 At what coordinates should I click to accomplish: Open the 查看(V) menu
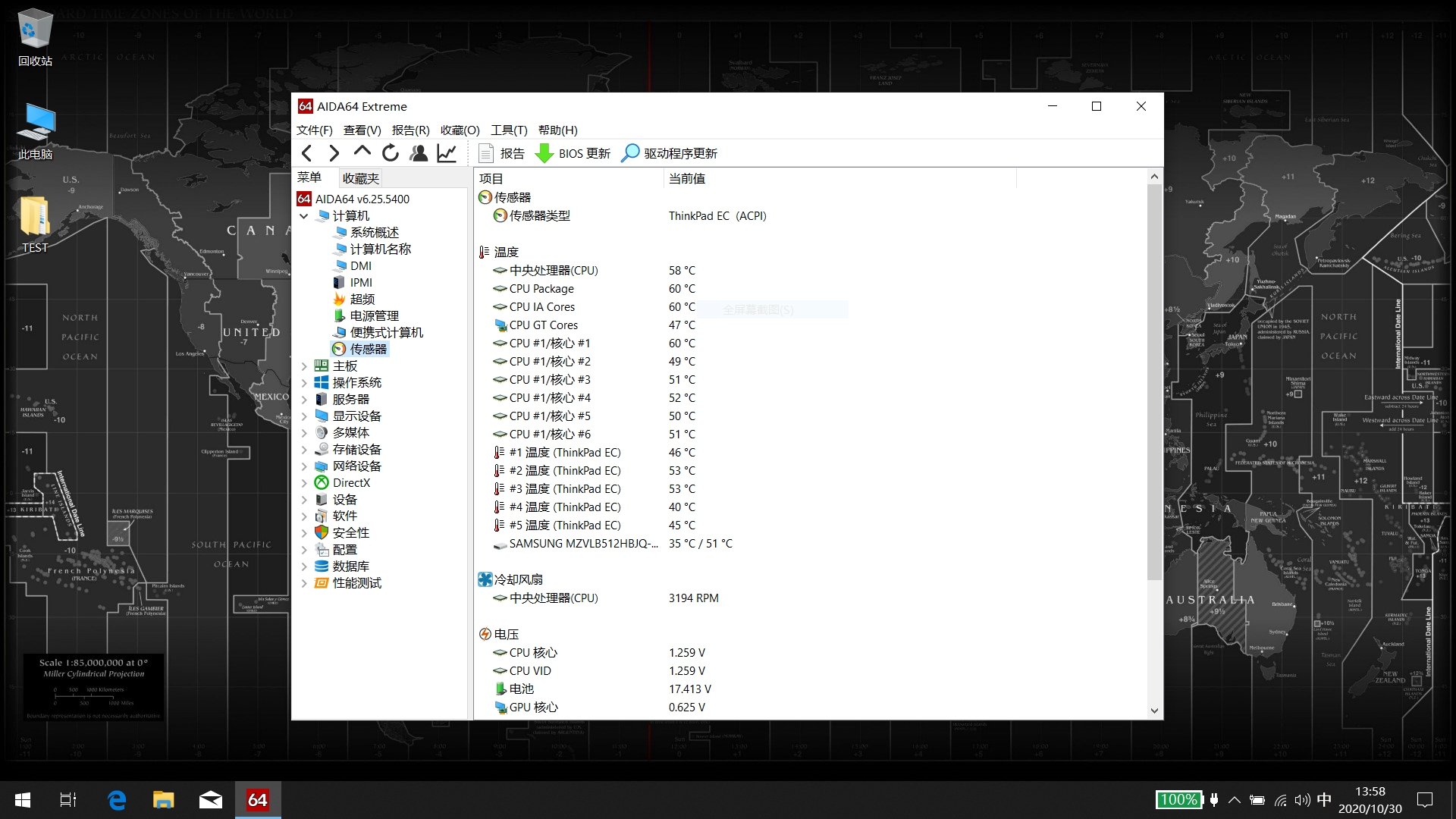tap(362, 130)
